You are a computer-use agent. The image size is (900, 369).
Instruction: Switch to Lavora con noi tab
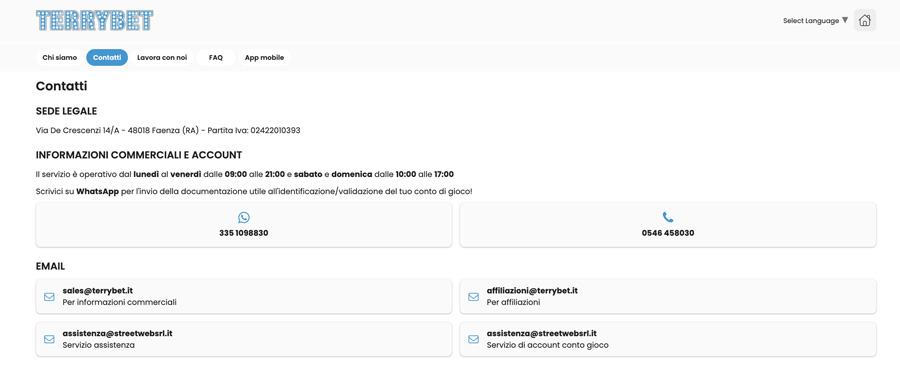[x=162, y=57]
